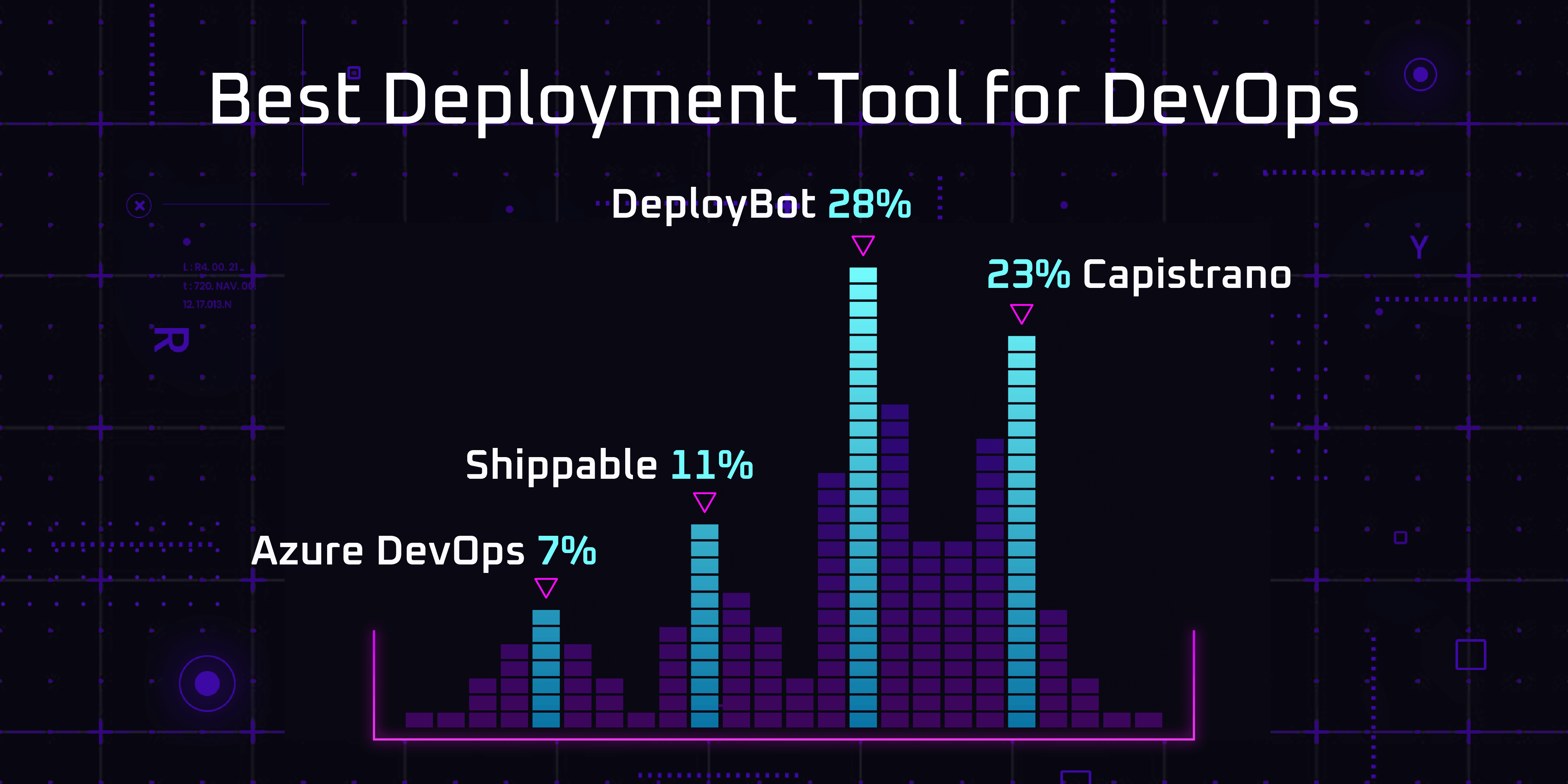Click the "7%" value beside Azure DevOps
1568x784 pixels.
point(567,551)
